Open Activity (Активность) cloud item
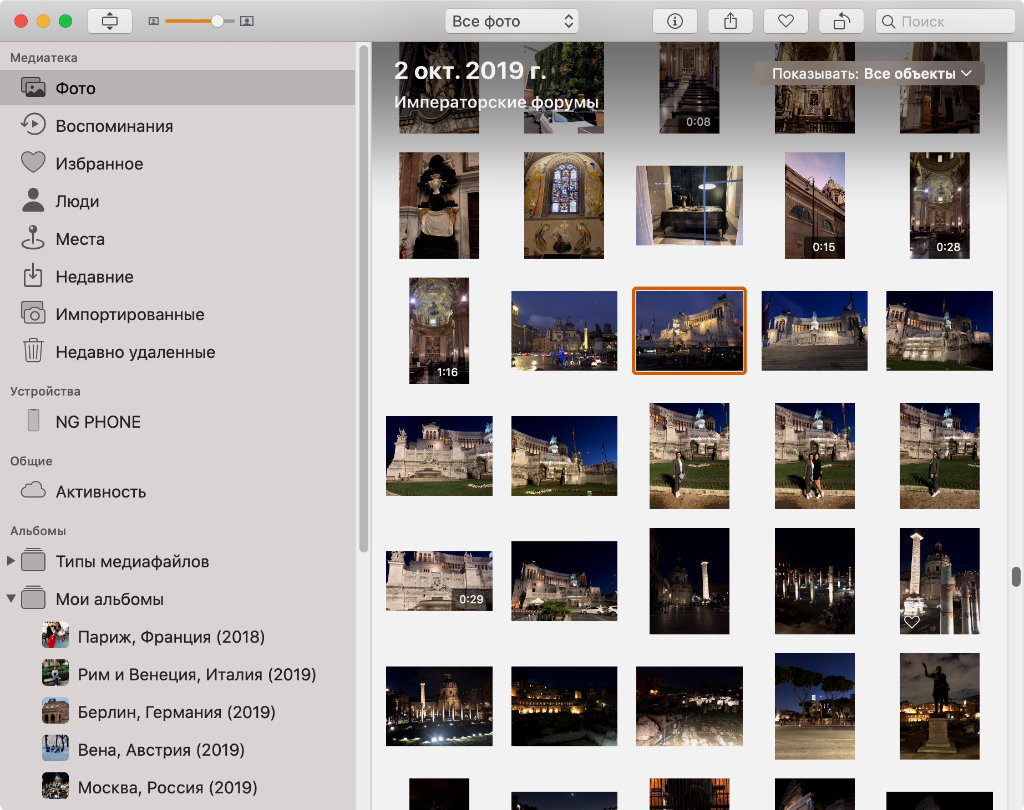Viewport: 1024px width, 810px height. [x=101, y=492]
